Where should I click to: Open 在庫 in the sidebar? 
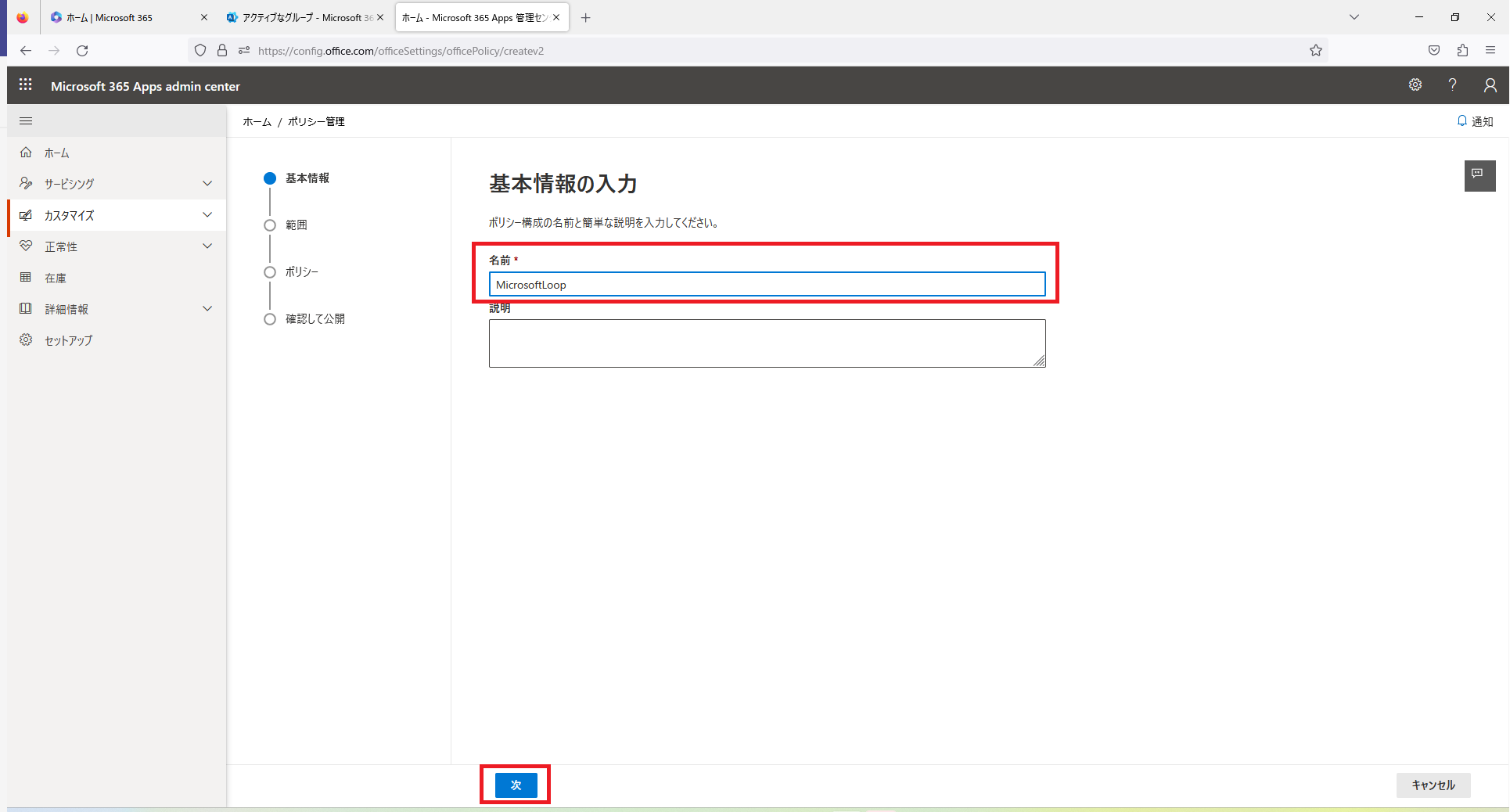pos(117,278)
